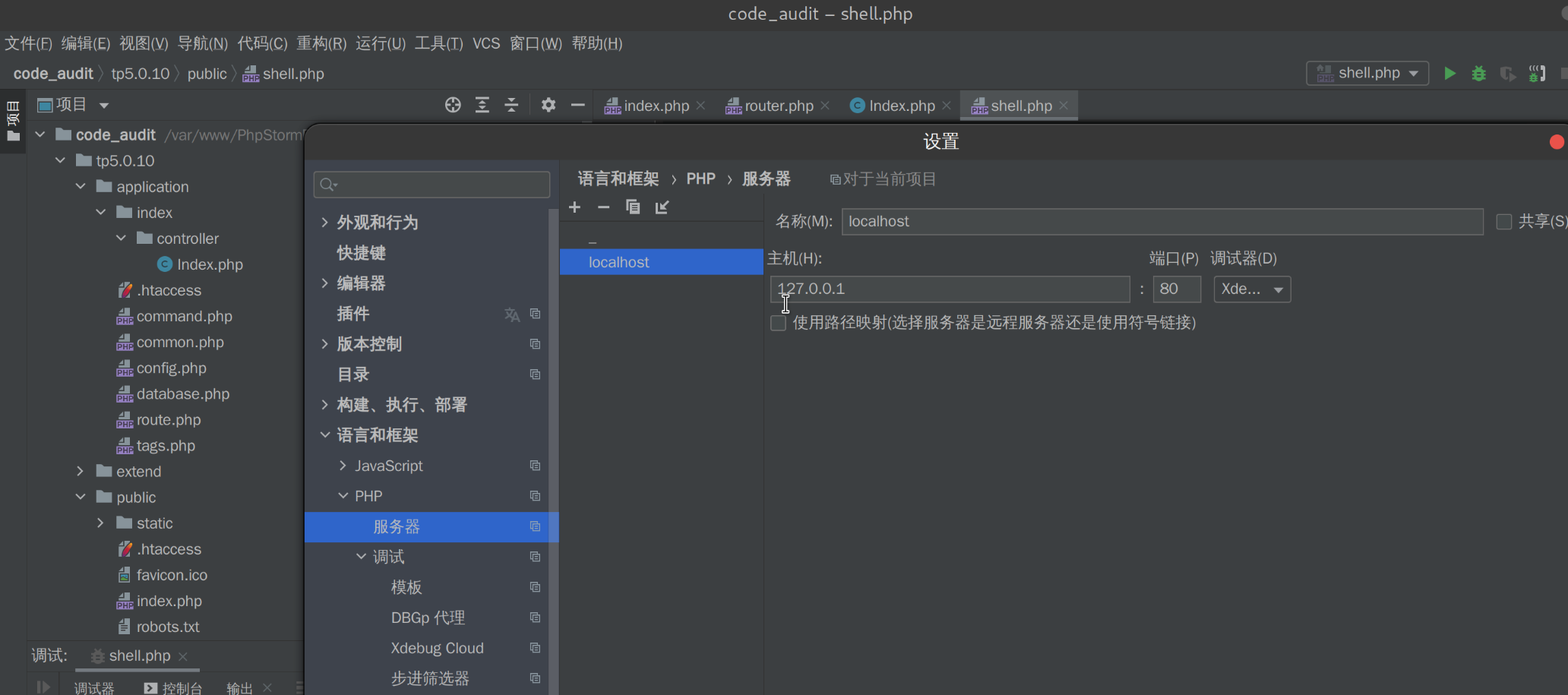Close the router.php editor tab

pyautogui.click(x=825, y=106)
